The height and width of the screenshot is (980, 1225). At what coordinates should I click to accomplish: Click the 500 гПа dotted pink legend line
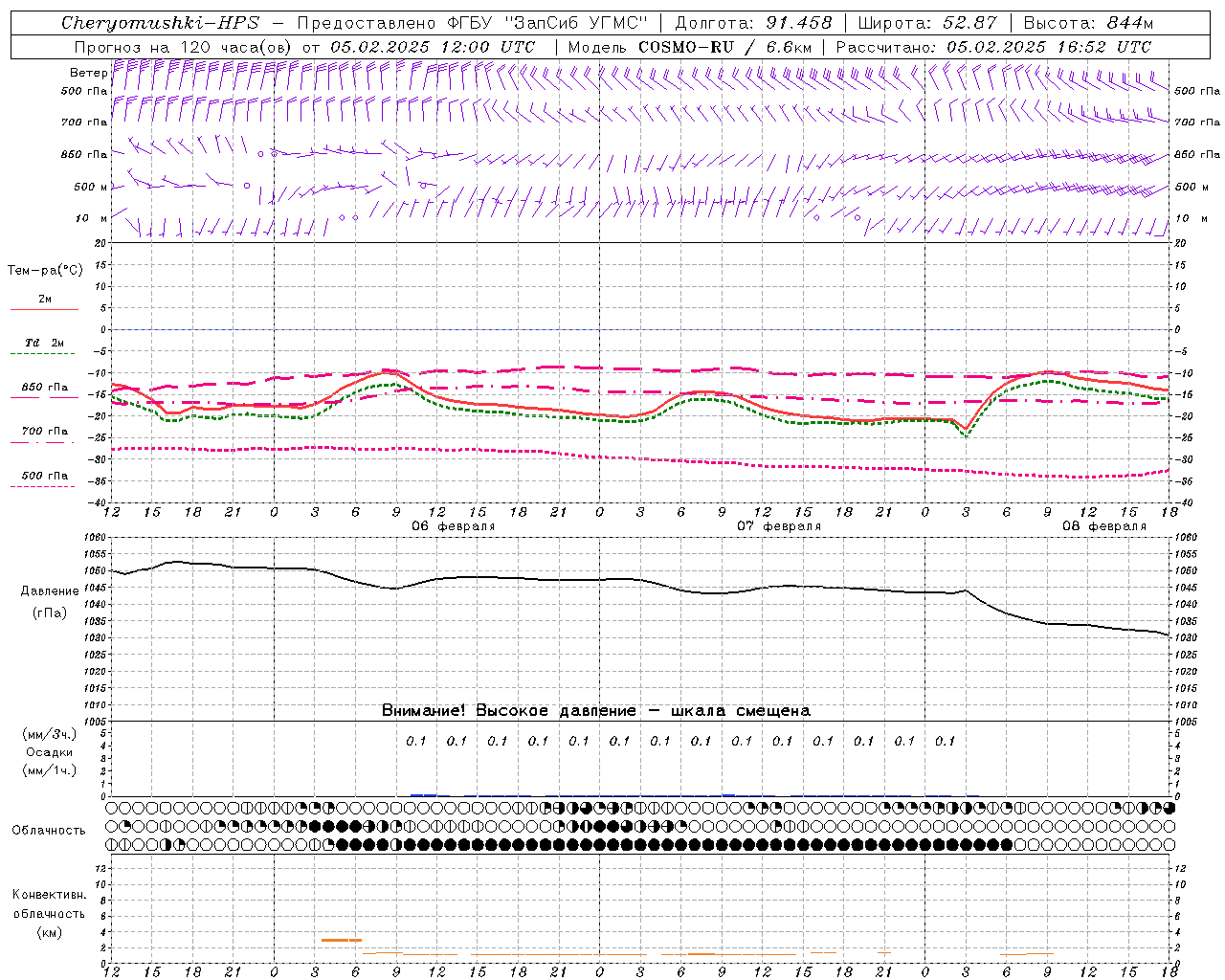tap(44, 486)
